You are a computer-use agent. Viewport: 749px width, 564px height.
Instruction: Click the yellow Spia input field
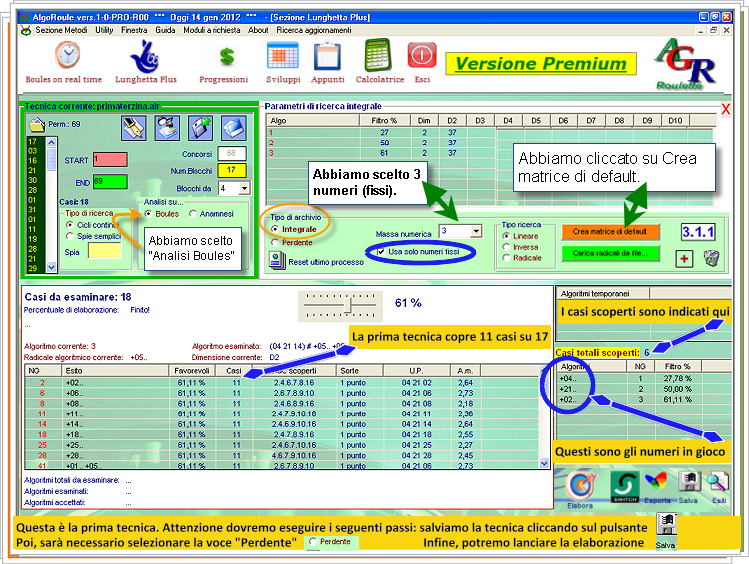(104, 251)
